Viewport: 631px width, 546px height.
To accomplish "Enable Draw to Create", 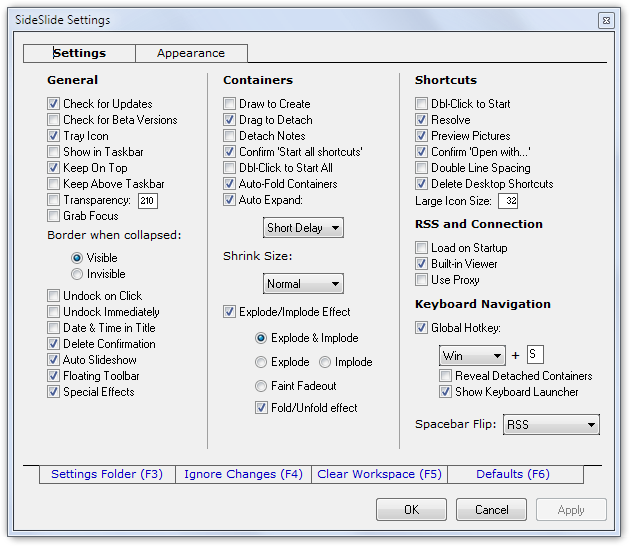I will pos(229,104).
